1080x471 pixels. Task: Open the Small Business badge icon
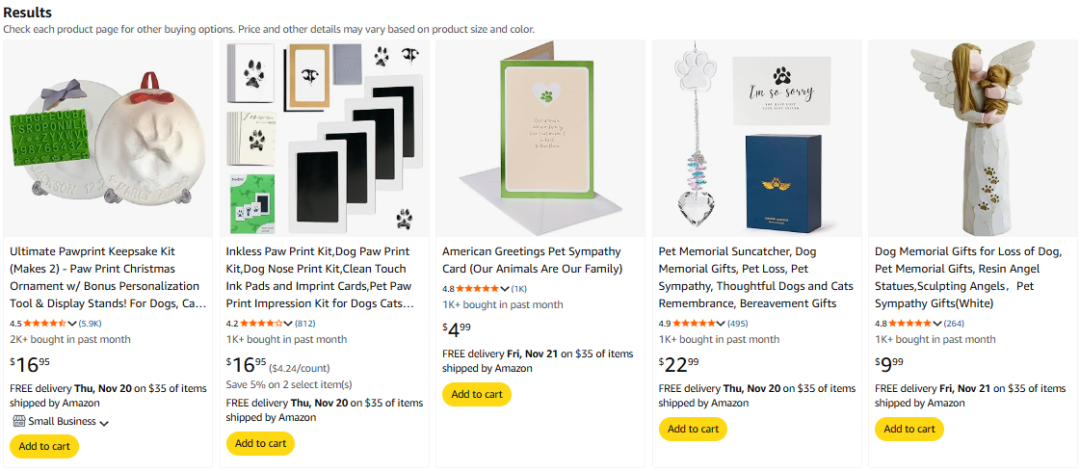(x=18, y=421)
